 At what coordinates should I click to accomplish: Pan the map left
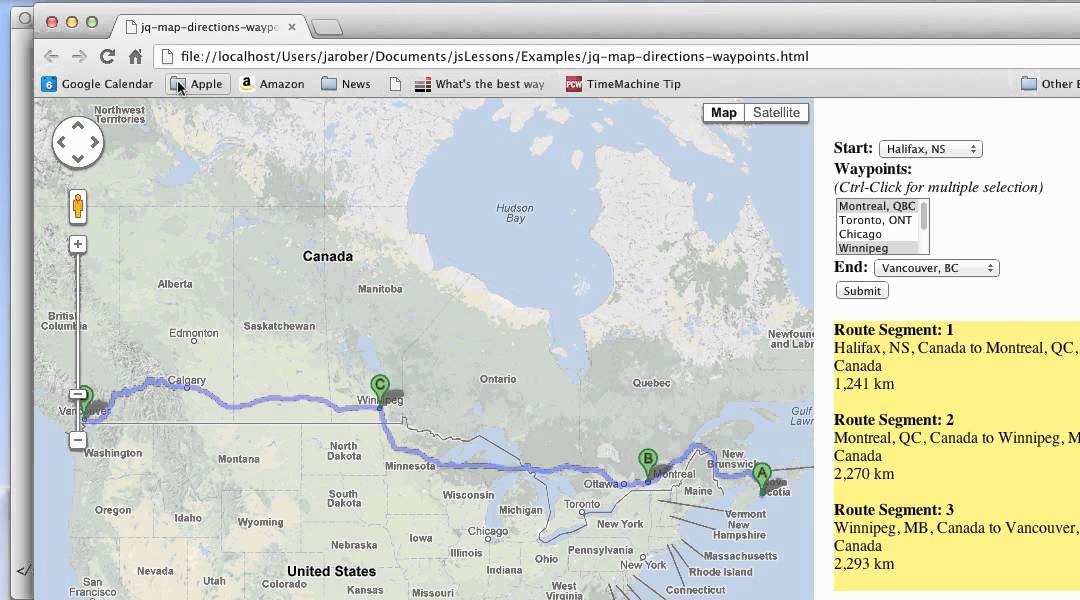(61, 143)
